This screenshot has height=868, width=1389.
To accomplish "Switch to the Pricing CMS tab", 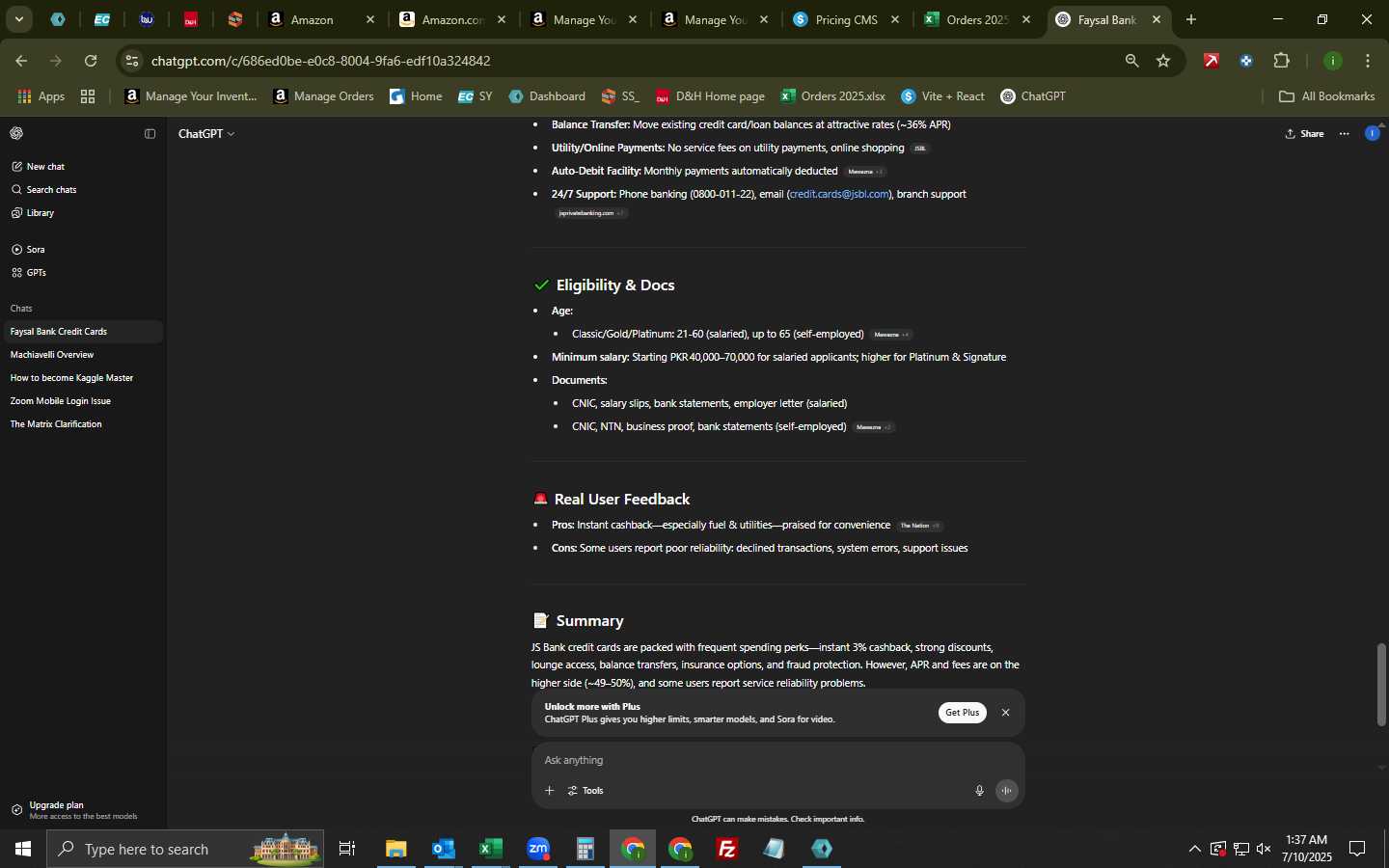I will [x=847, y=19].
